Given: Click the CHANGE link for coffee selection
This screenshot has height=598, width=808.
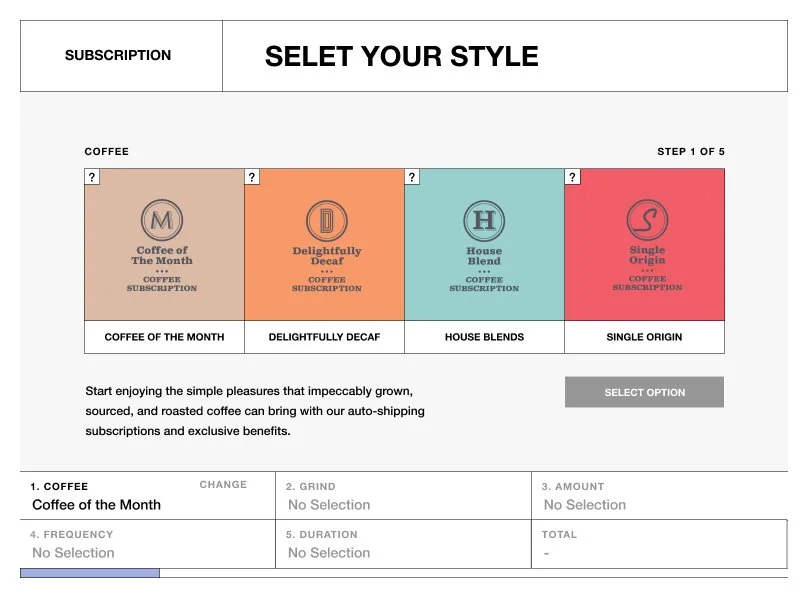Looking at the screenshot, I should pyautogui.click(x=224, y=485).
